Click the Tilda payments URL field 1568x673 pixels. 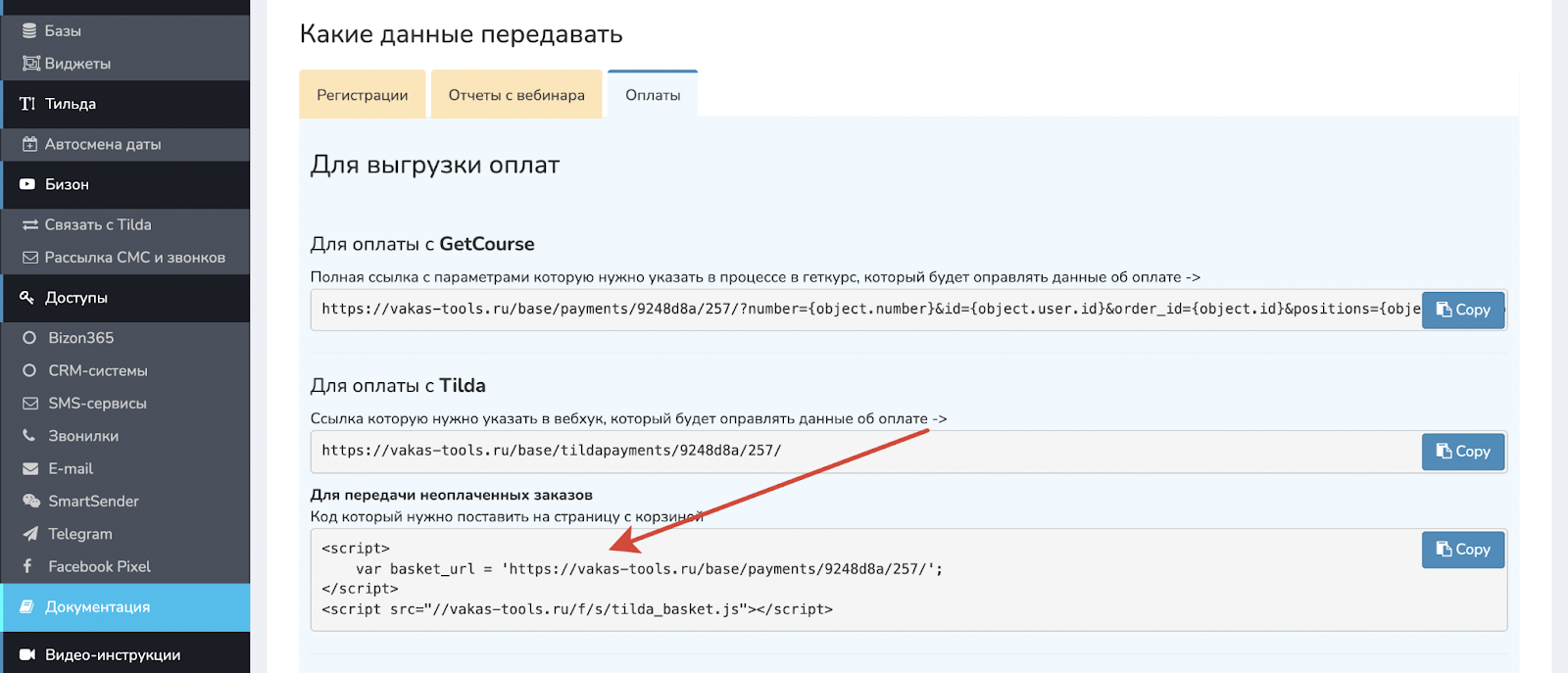[862, 451]
